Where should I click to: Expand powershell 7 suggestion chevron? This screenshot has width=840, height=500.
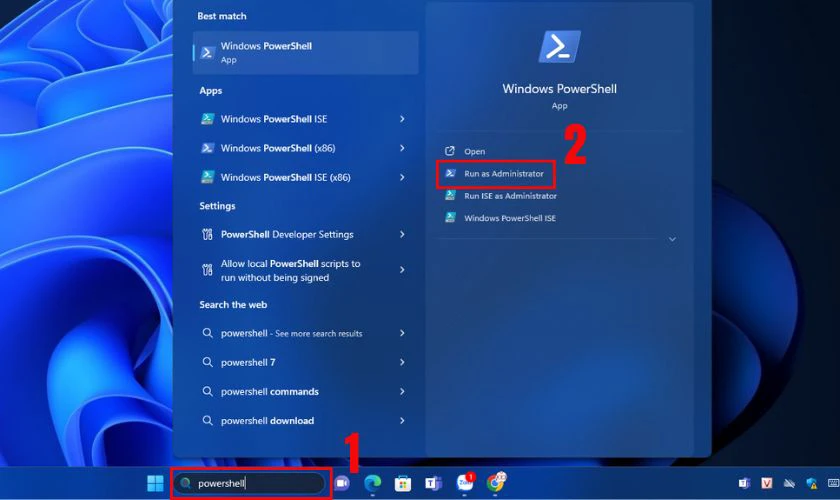coord(402,362)
